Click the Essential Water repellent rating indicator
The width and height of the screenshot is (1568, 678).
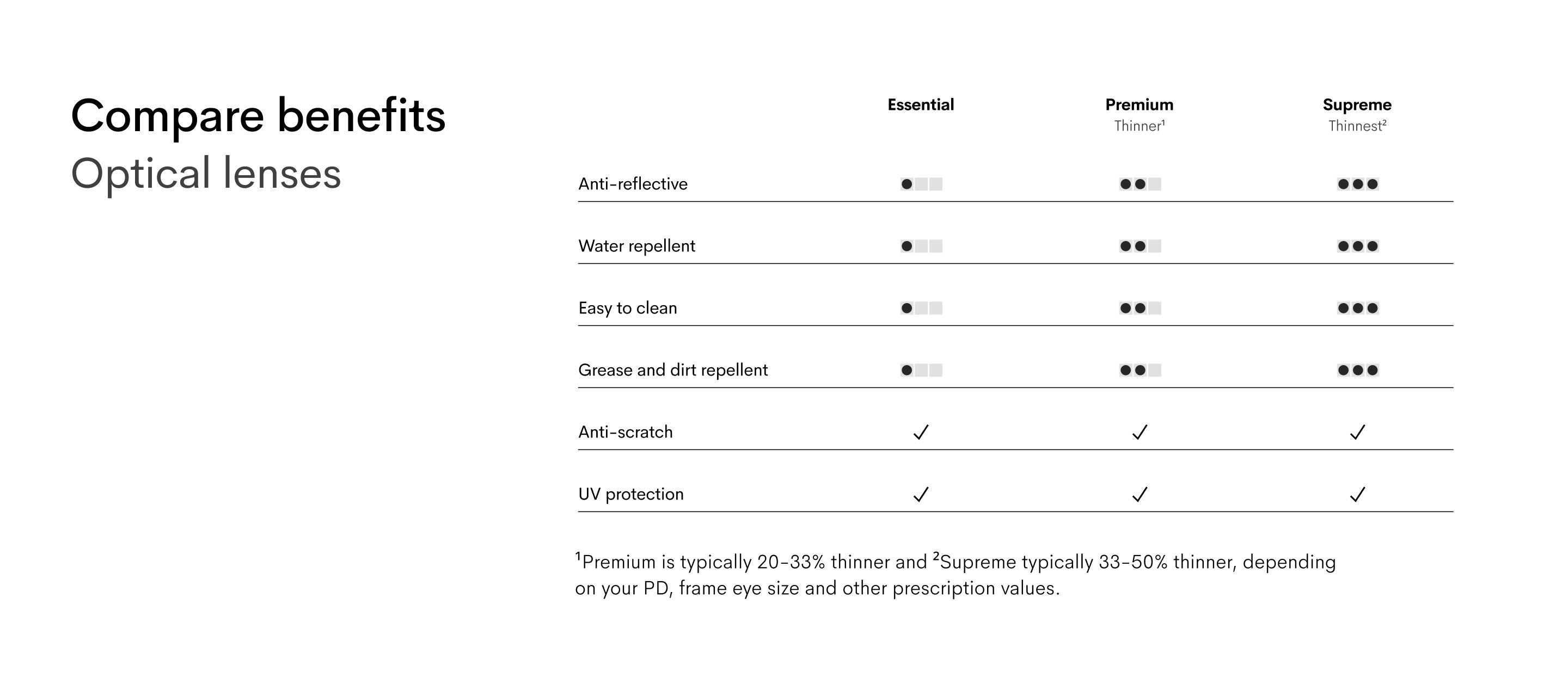pos(921,246)
